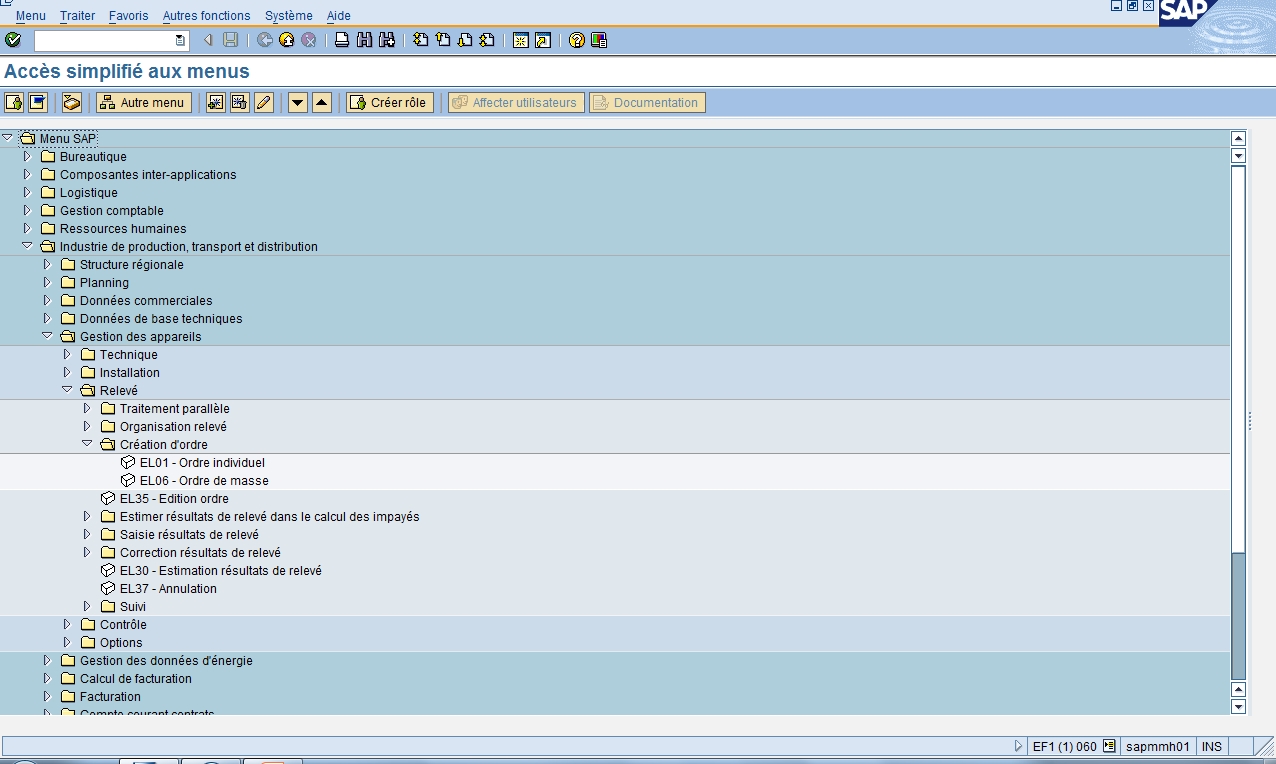Select the Calcul de facturation folder label
The height and width of the screenshot is (764, 1276).
point(136,678)
